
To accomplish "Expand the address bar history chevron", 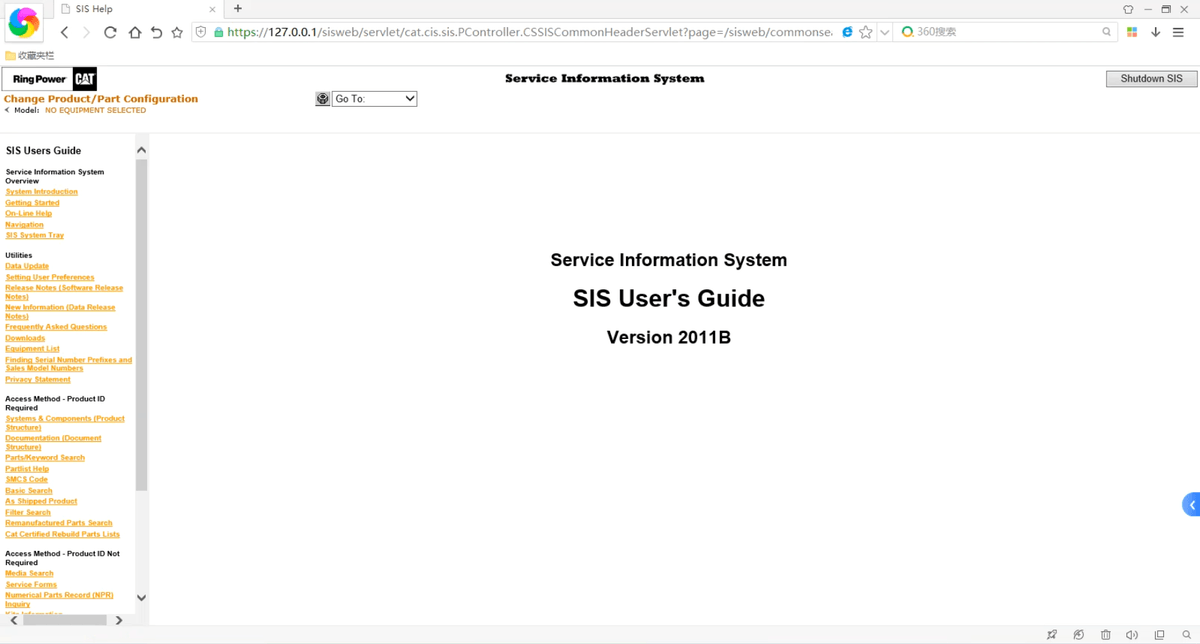I will click(885, 32).
